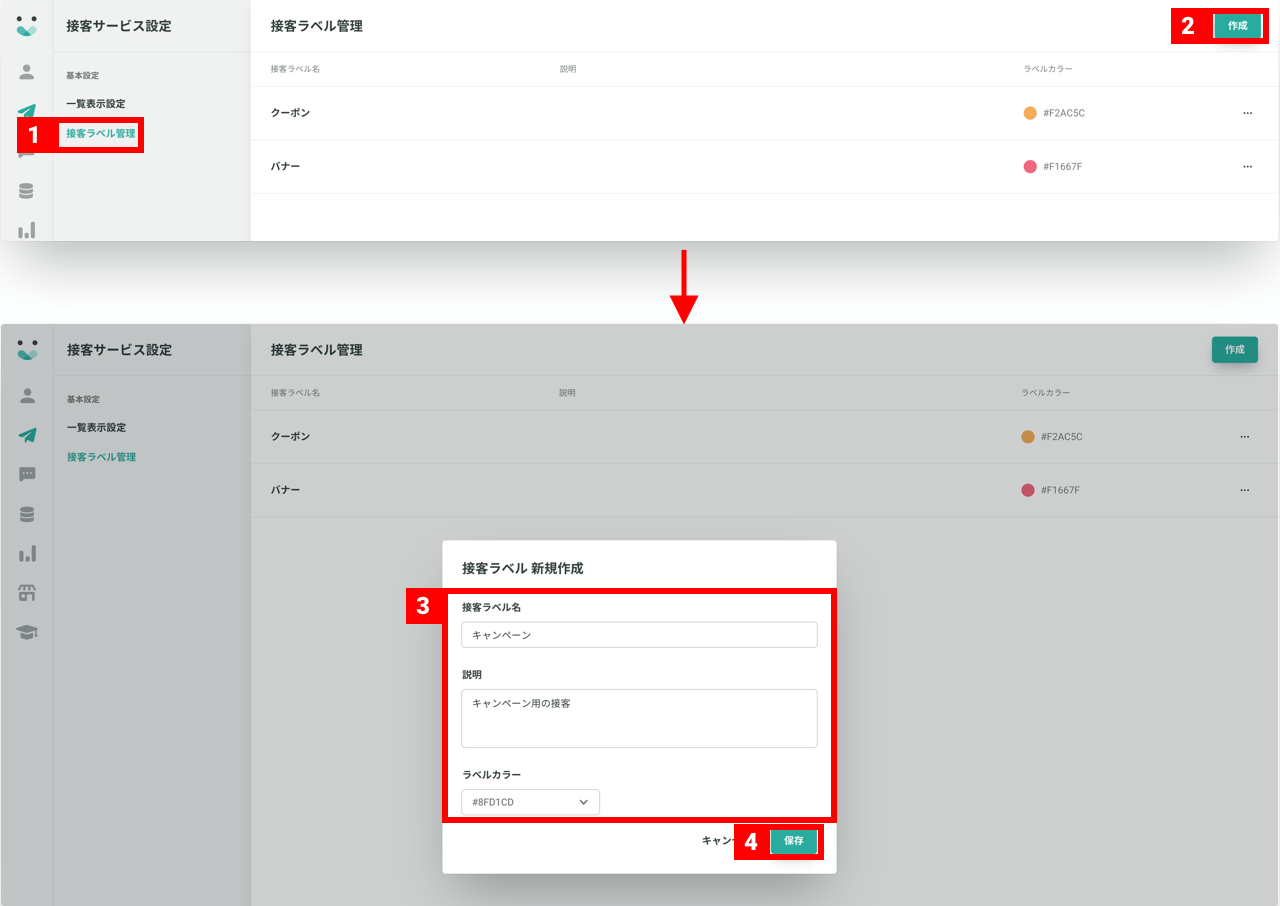Screen dimensions: 1280x906
Task: Open the graduation cap icon in sidebar
Action: tap(27, 632)
